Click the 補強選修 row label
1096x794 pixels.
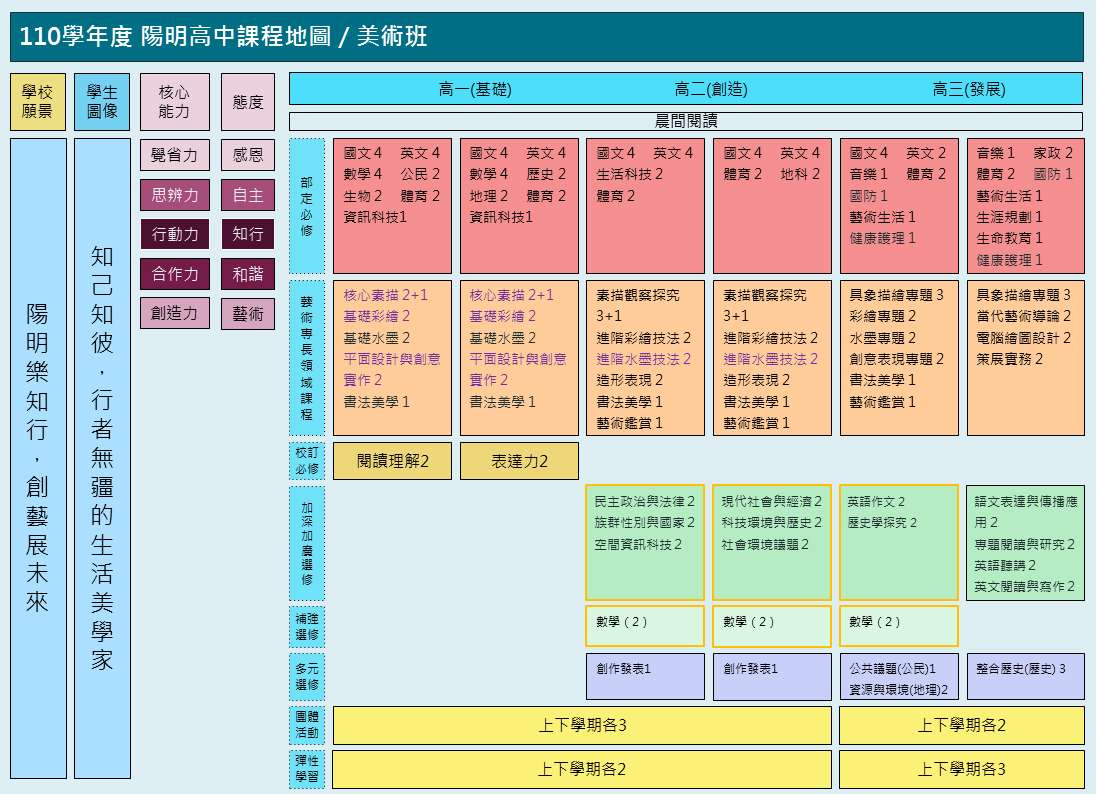pyautogui.click(x=307, y=626)
